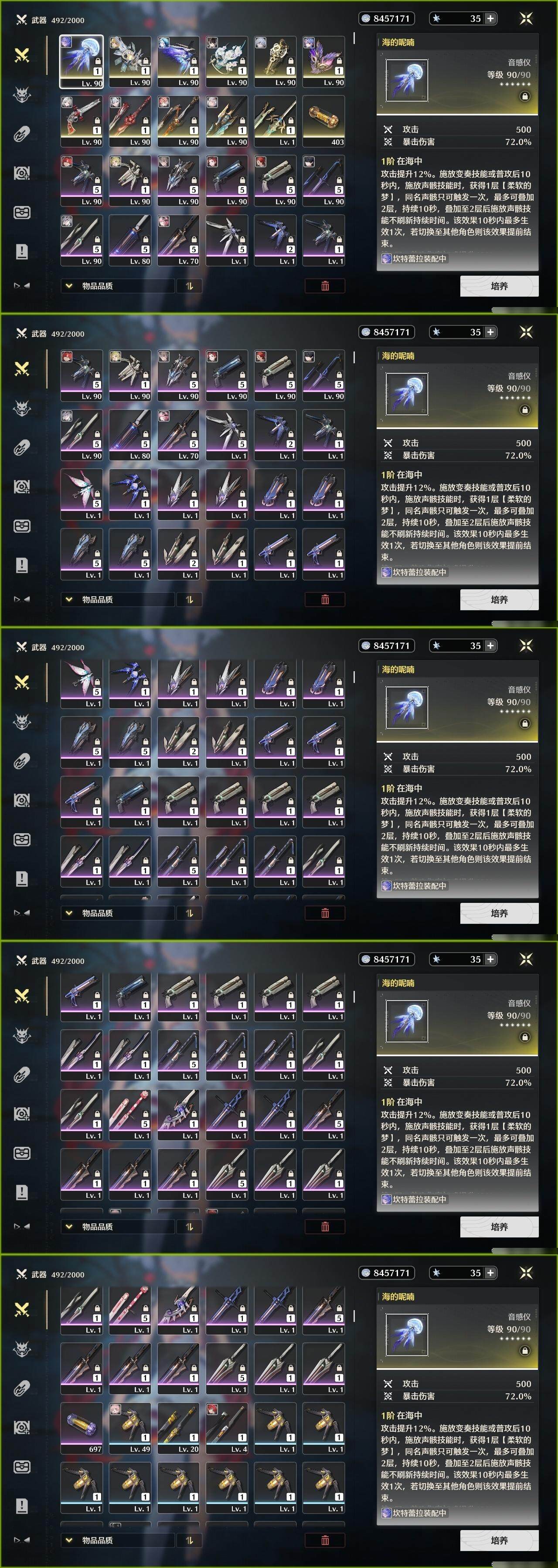
Task: Click the plus button beside topmost 35 currency
Action: click(490, 19)
